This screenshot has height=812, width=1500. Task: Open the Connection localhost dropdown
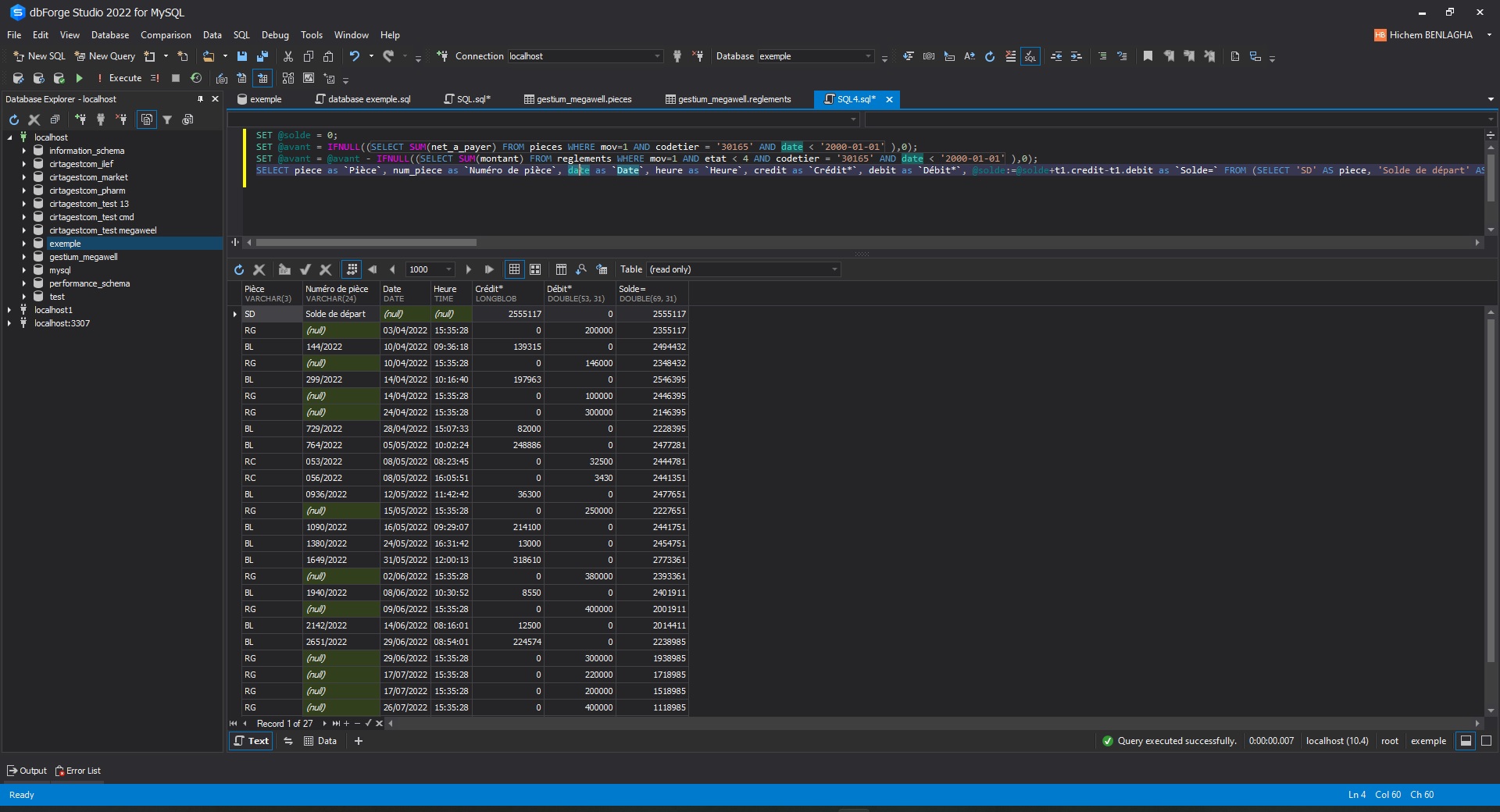point(657,56)
